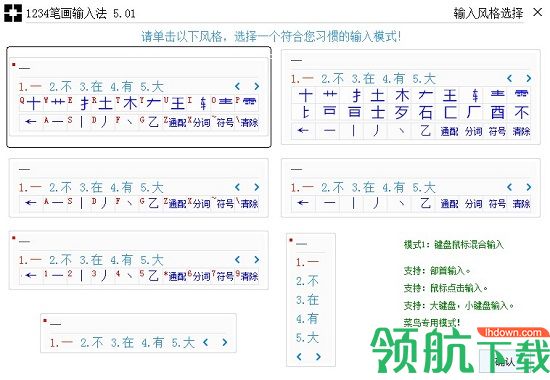Click the 支持: 鼠标点击输入 line
This screenshot has width=550, height=380.
click(445, 288)
